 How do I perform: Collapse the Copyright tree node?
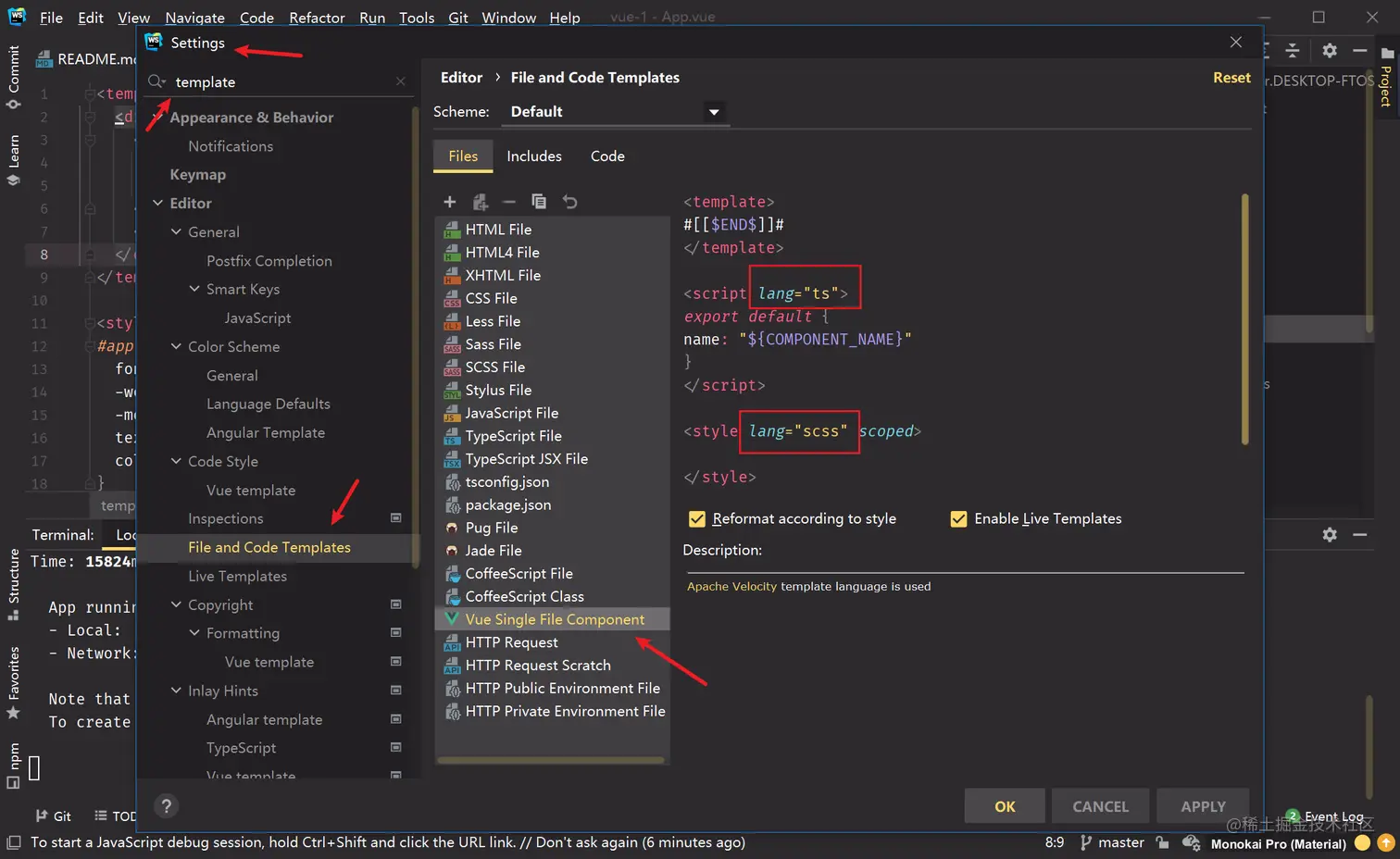(176, 604)
